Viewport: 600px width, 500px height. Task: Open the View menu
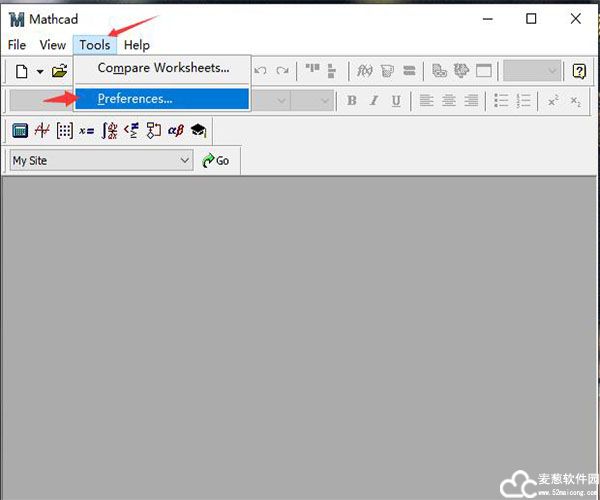[x=53, y=45]
